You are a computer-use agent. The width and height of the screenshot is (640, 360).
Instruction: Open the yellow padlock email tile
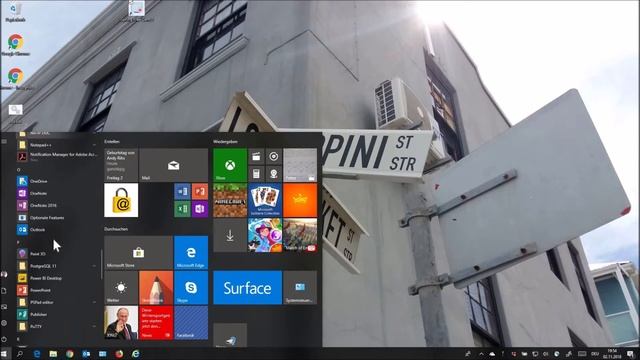pos(121,200)
